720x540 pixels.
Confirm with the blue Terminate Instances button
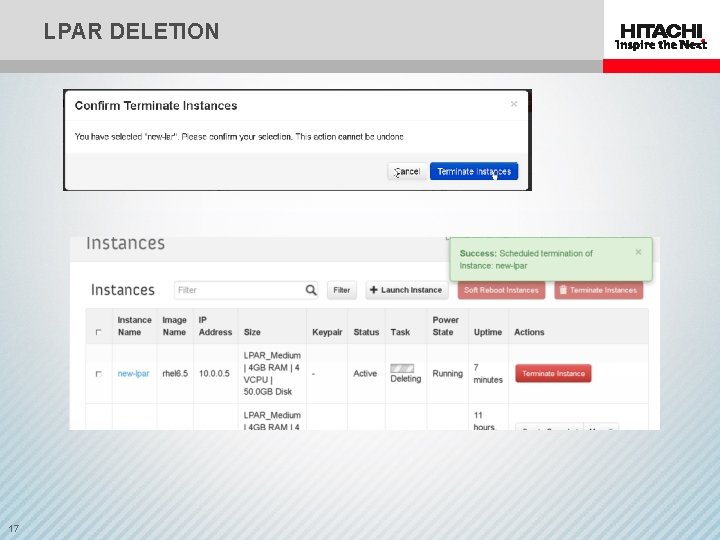coord(474,171)
